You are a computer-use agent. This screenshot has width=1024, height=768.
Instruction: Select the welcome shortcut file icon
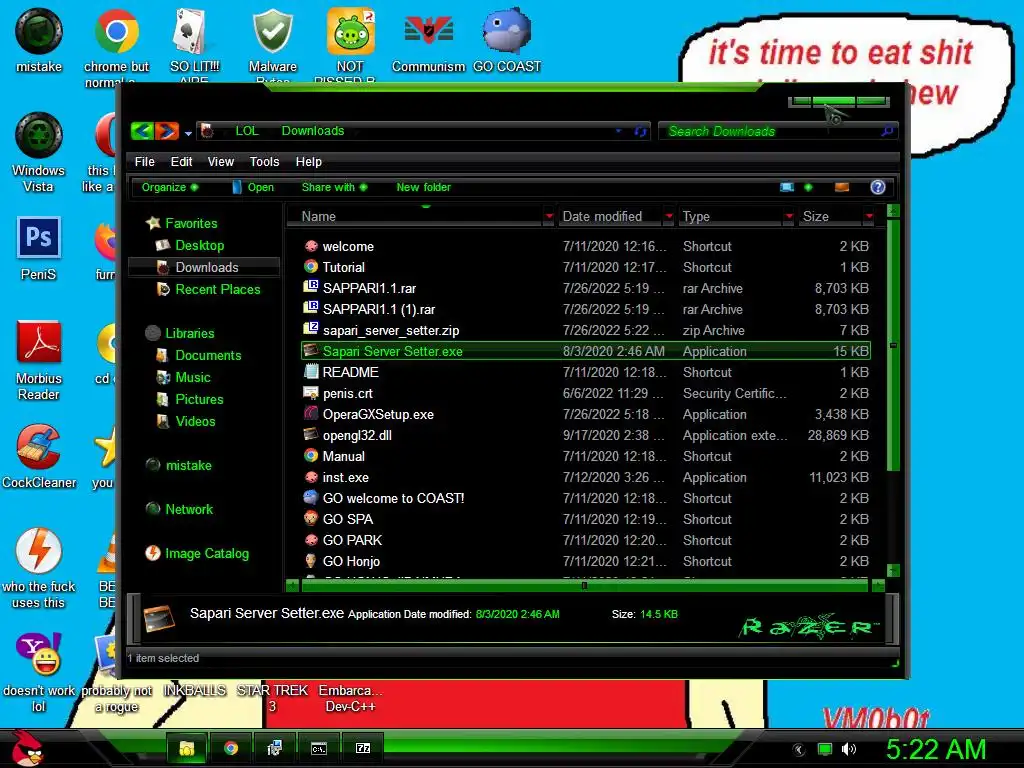pos(311,246)
